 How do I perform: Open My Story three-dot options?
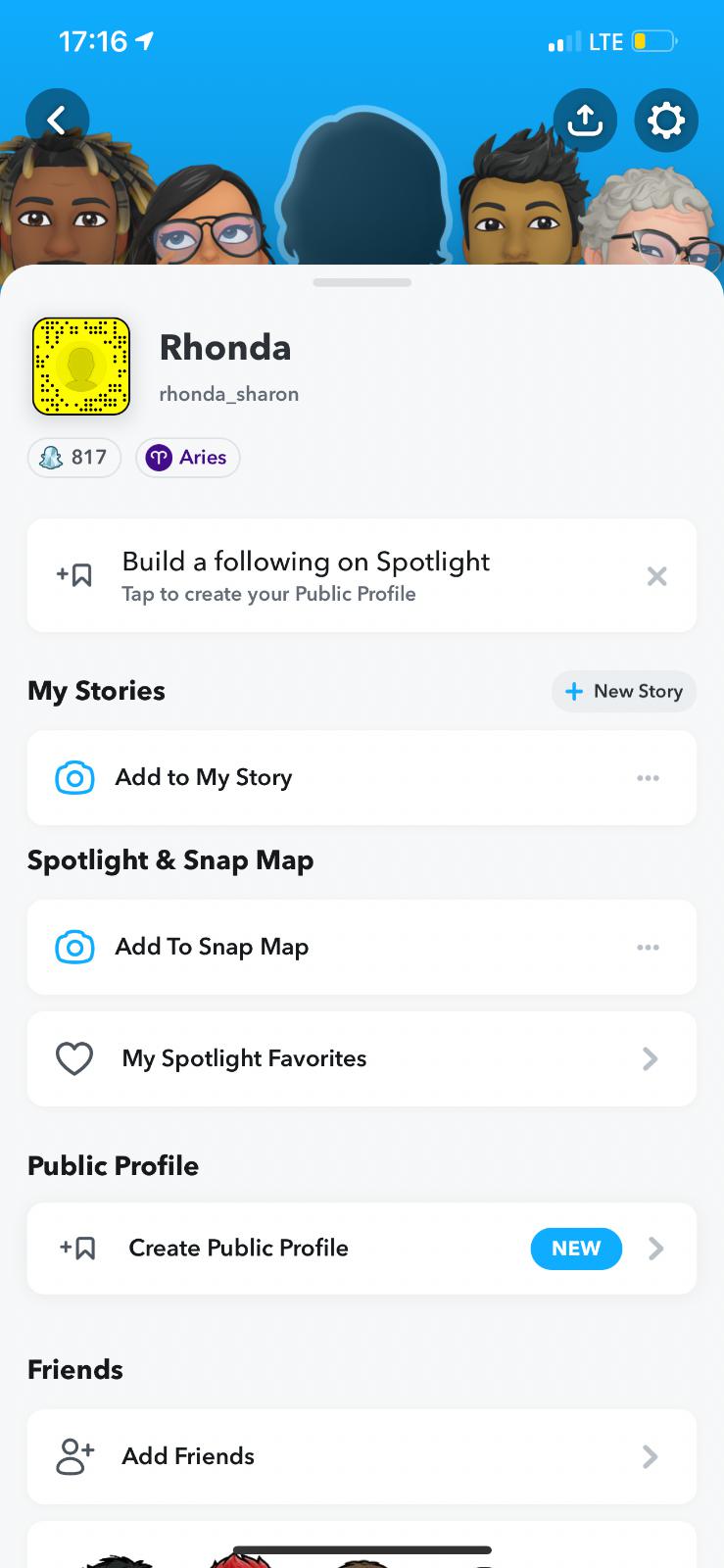click(x=648, y=778)
